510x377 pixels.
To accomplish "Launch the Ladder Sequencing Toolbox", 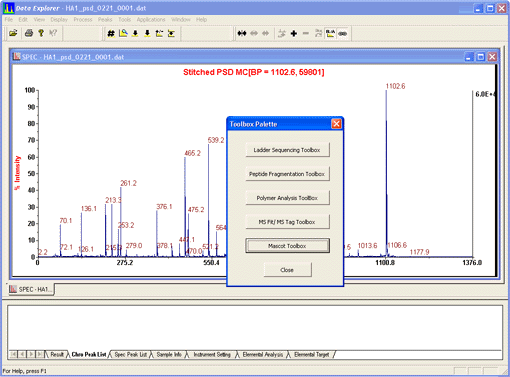I will (287, 150).
